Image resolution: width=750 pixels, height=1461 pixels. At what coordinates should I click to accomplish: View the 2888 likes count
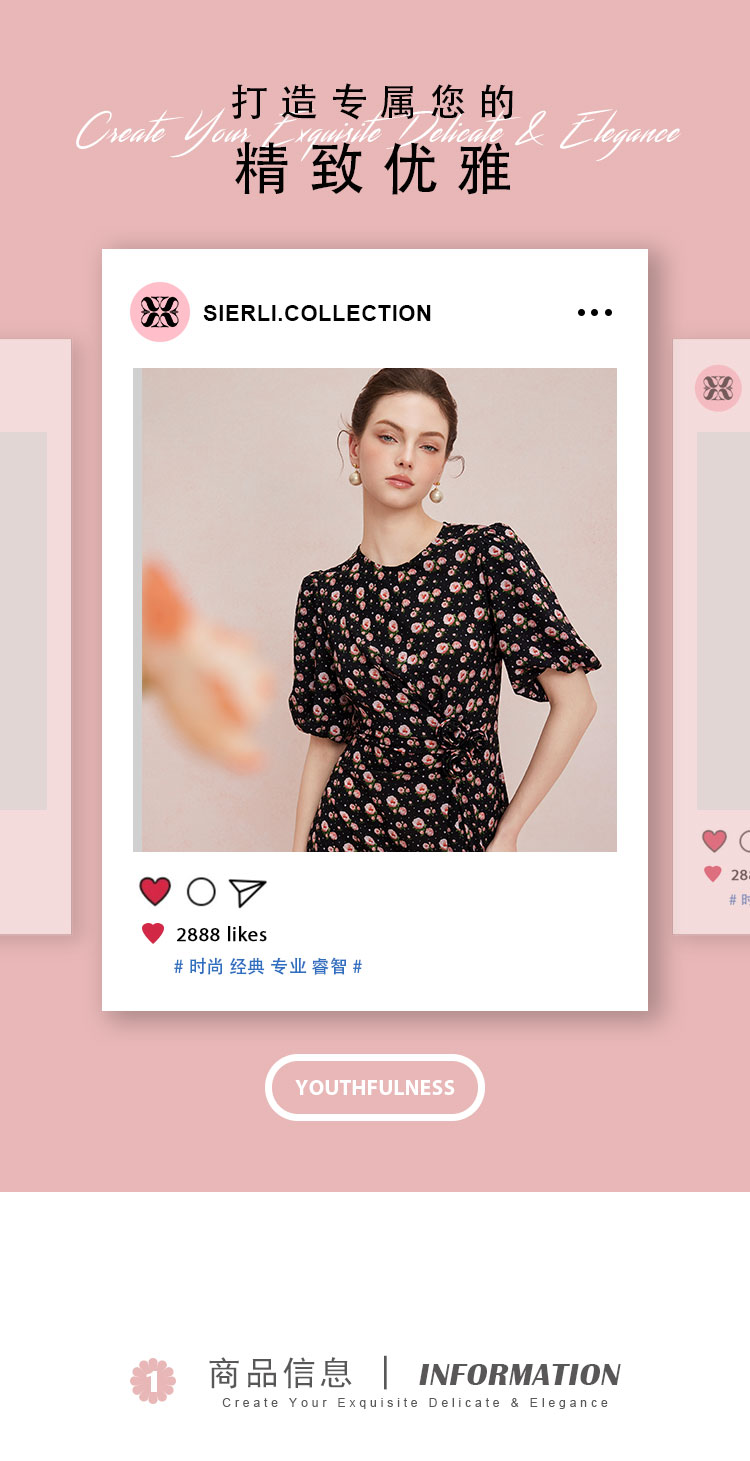[x=221, y=934]
